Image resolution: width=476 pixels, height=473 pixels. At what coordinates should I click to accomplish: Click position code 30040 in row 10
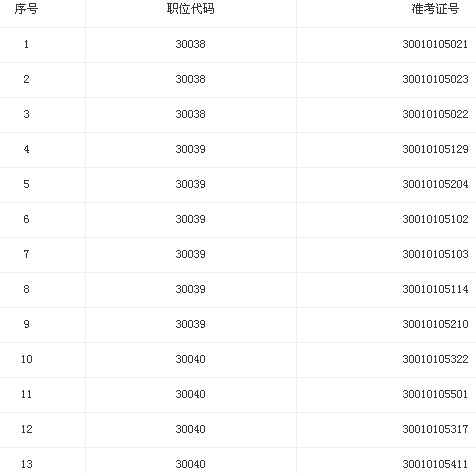point(191,359)
